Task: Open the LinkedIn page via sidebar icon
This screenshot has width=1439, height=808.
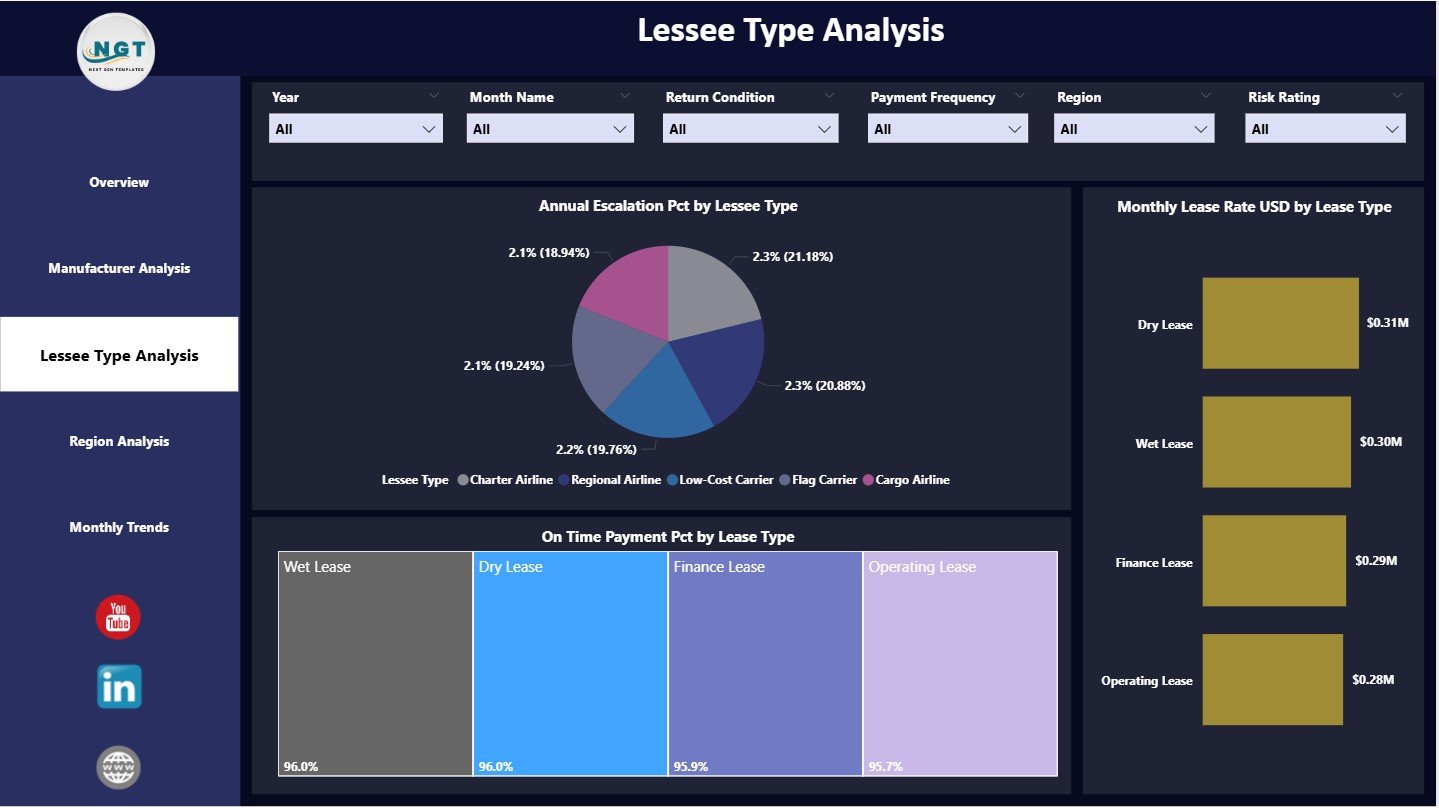Action: pos(117,687)
